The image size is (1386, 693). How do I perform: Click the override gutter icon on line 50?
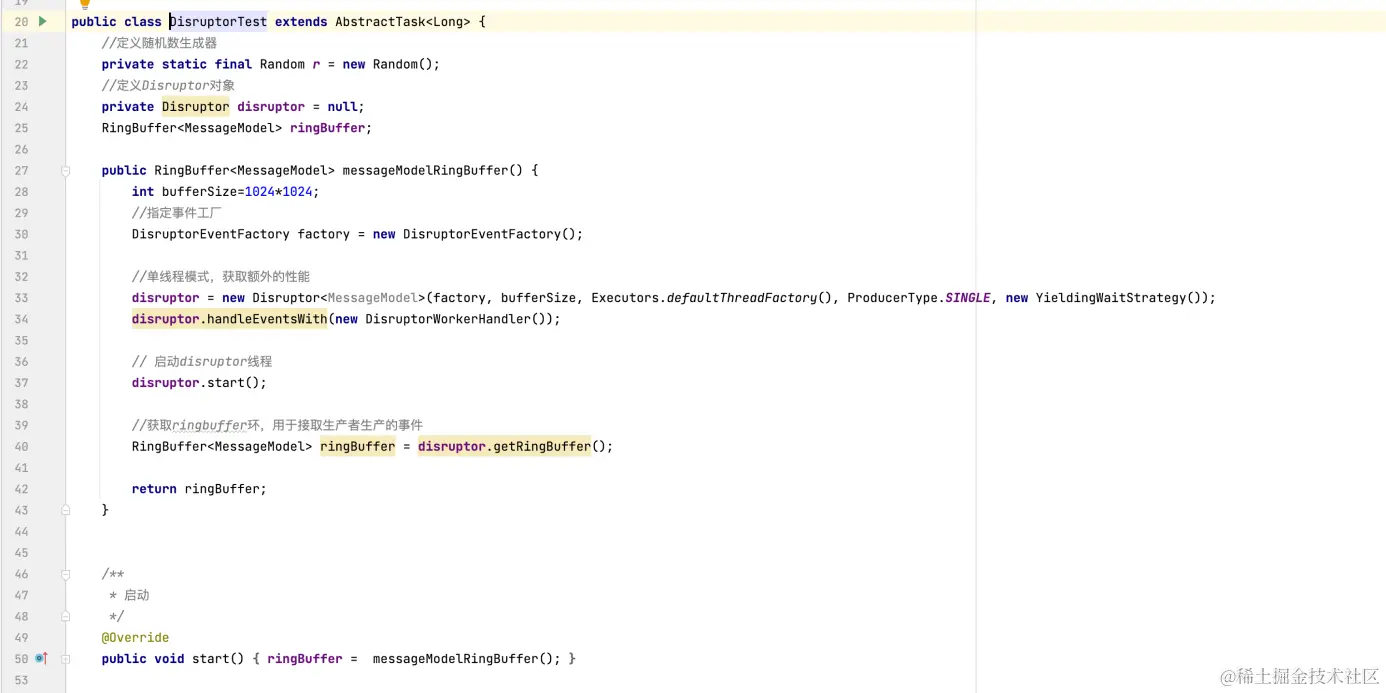pos(41,659)
